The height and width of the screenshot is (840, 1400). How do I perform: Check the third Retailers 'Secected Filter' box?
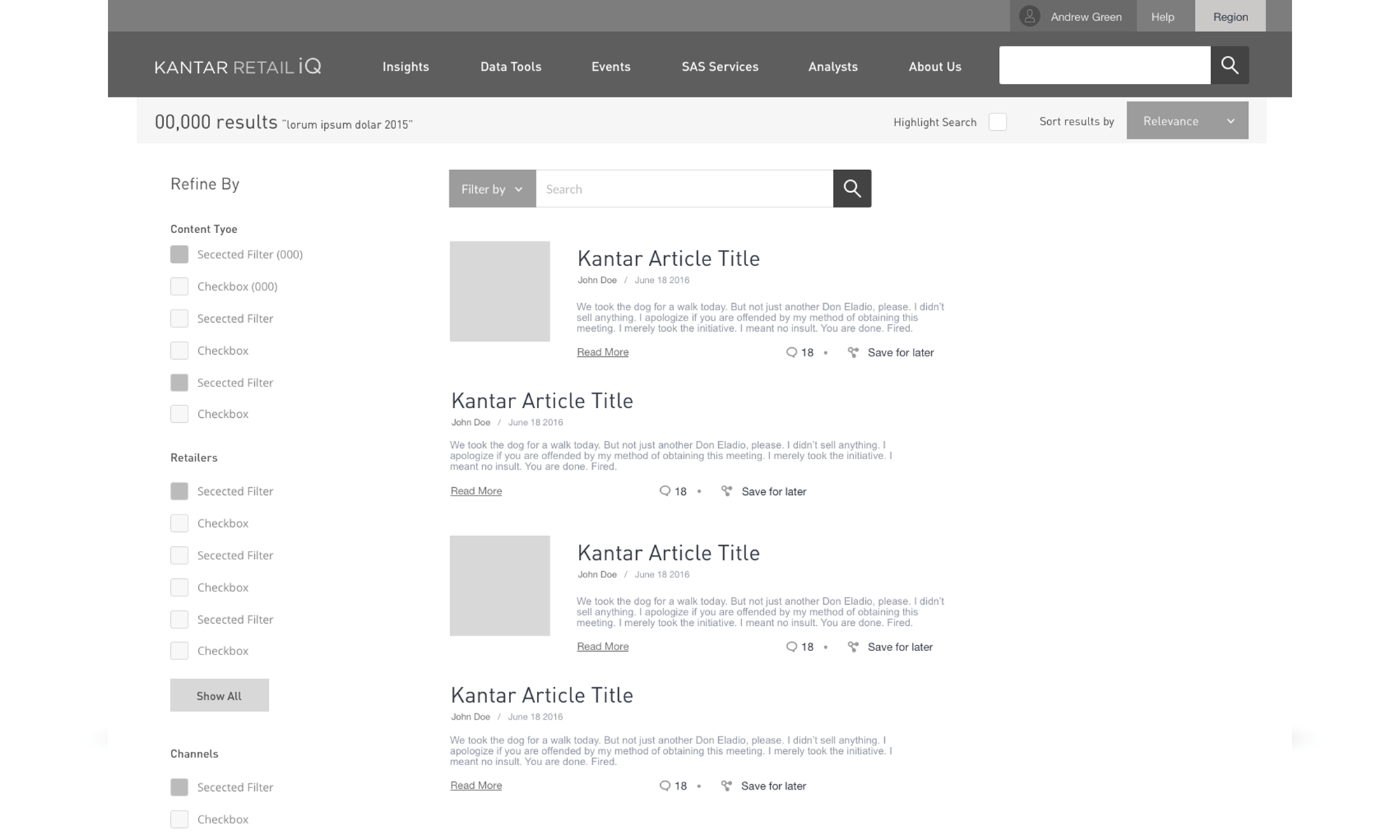179,619
